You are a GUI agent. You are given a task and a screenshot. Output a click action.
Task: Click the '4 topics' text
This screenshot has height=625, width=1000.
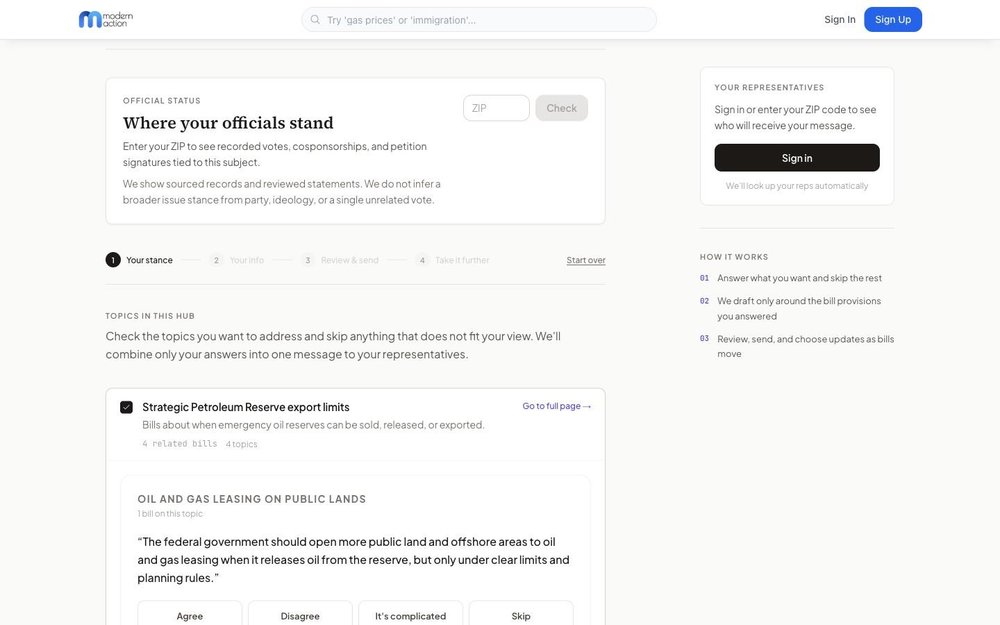click(241, 444)
